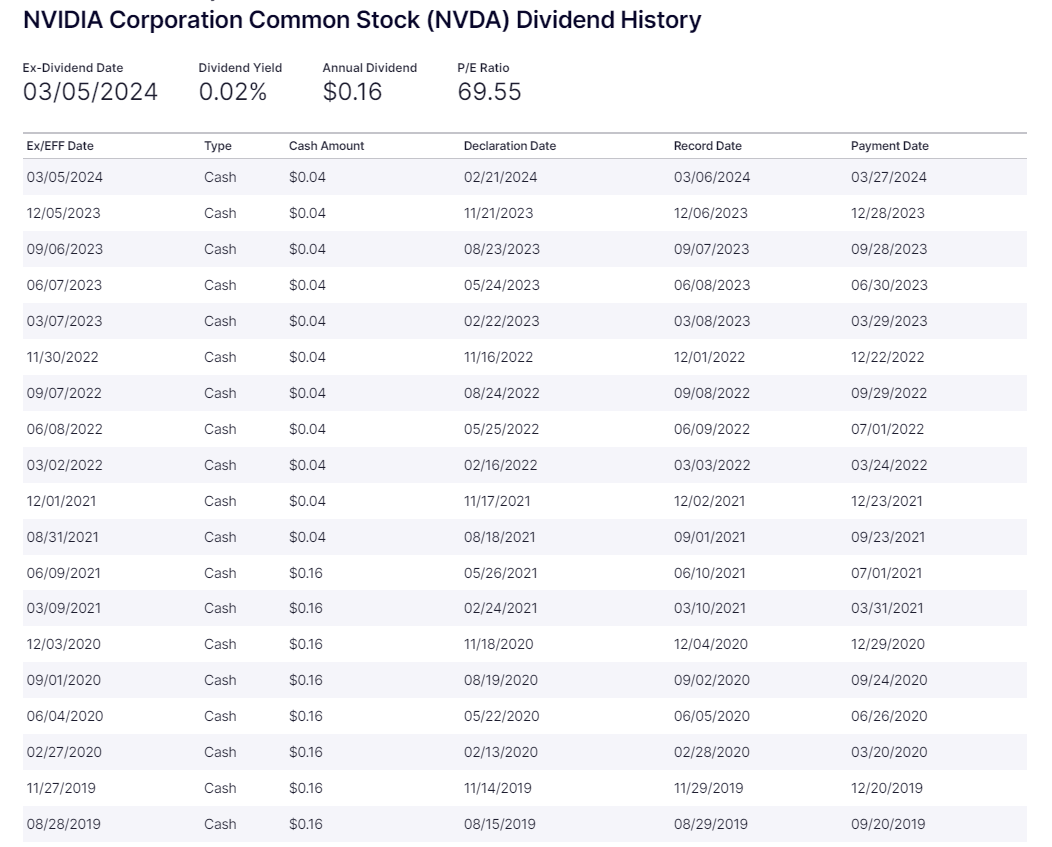Image resolution: width=1052 pixels, height=847 pixels.
Task: Click the $0.04 cash amount in the 08/31/2021 row
Action: [x=307, y=538]
